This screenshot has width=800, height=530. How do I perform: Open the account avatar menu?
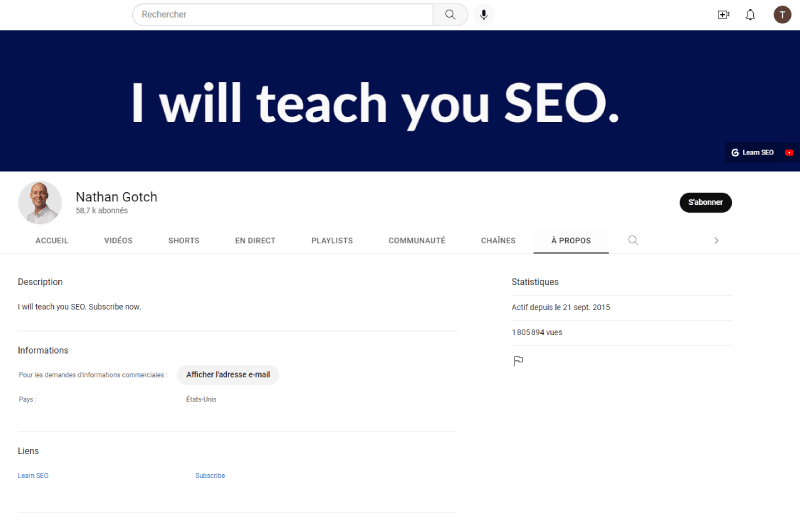coord(782,15)
